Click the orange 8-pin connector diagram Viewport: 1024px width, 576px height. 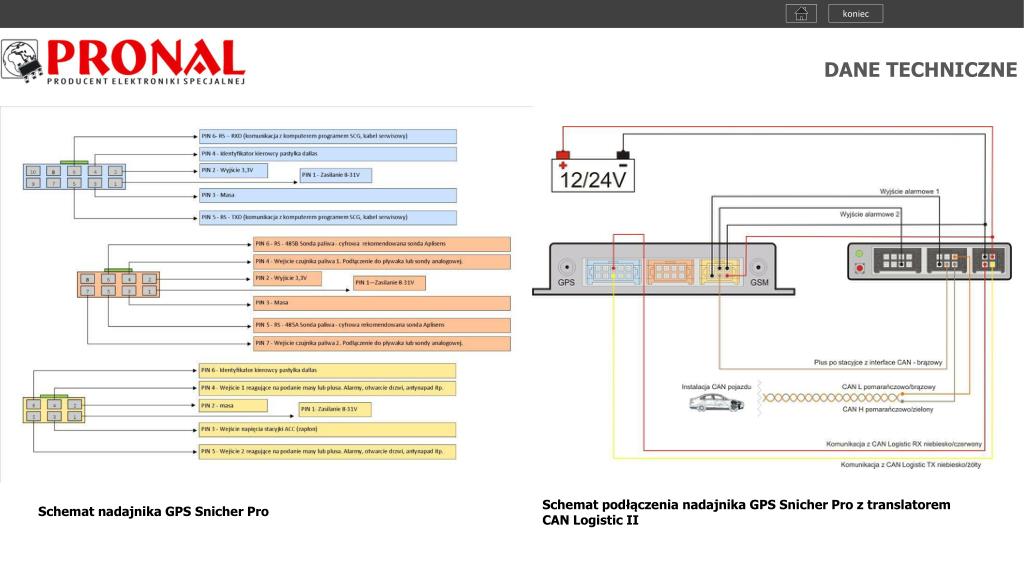click(118, 284)
